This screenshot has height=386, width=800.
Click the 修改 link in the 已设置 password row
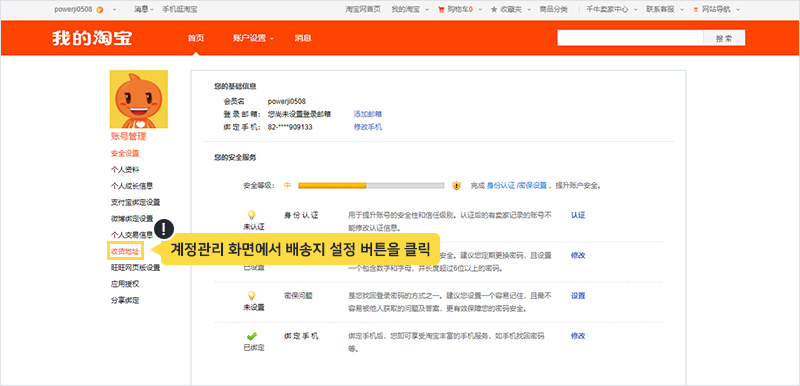pos(578,255)
